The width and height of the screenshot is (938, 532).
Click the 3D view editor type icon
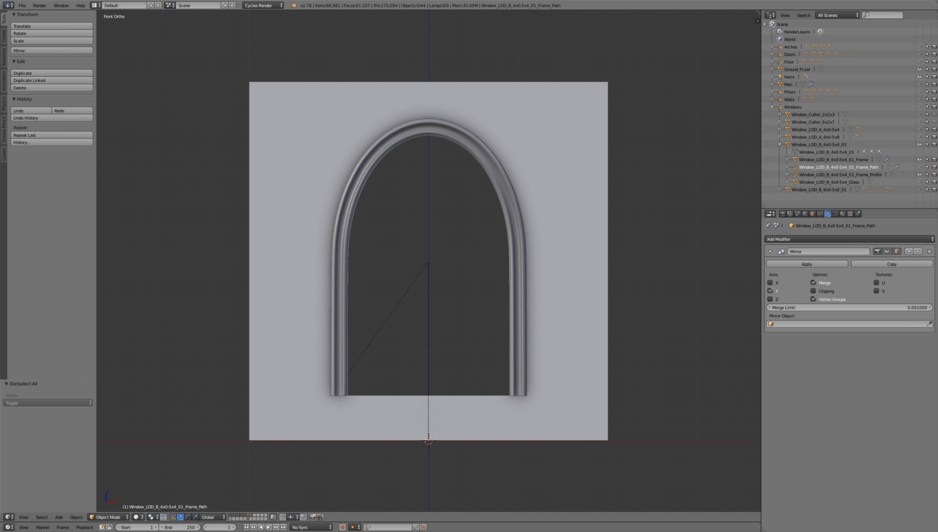[9, 517]
